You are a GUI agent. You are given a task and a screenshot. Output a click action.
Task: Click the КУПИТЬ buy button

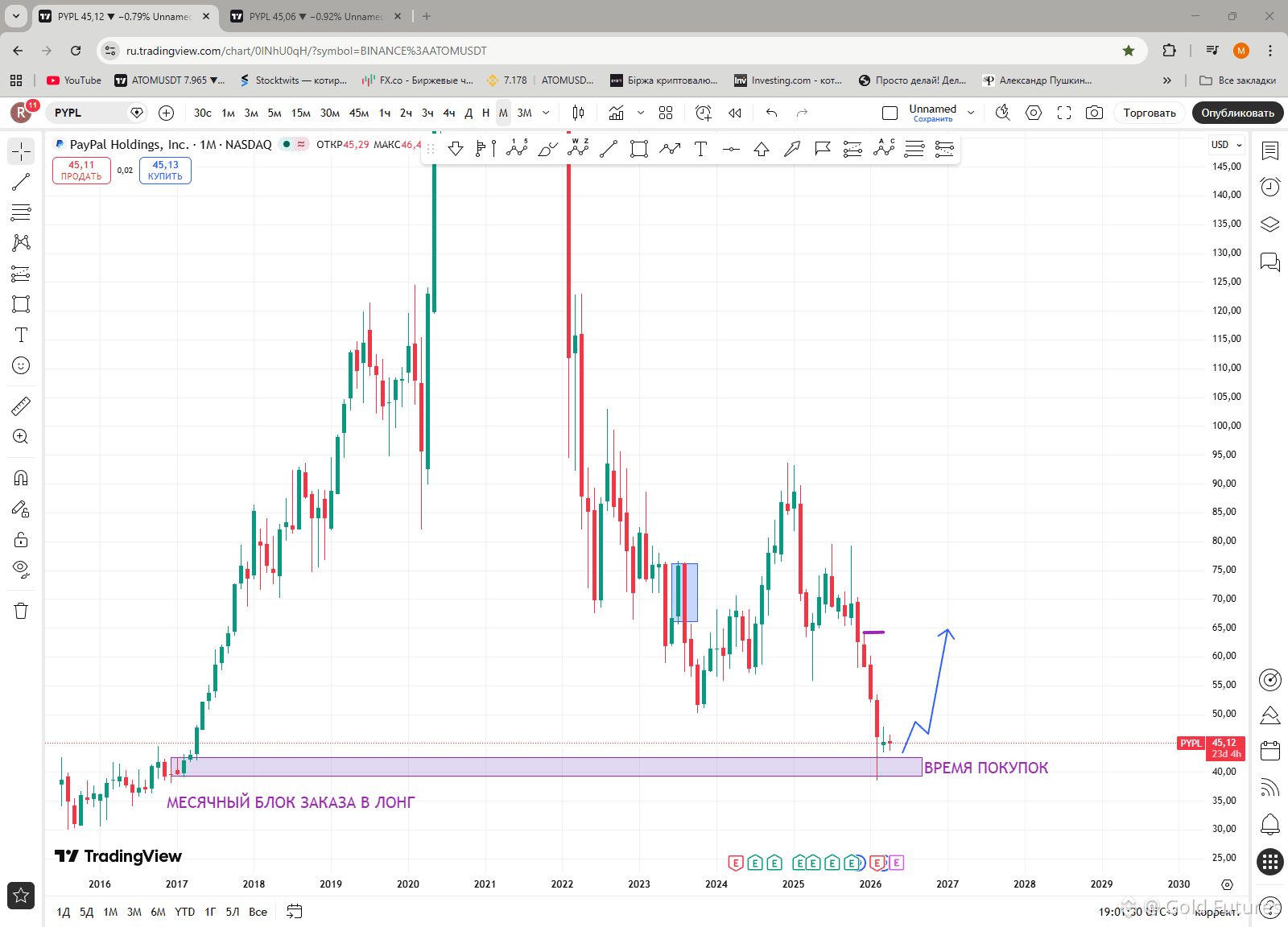[165, 171]
